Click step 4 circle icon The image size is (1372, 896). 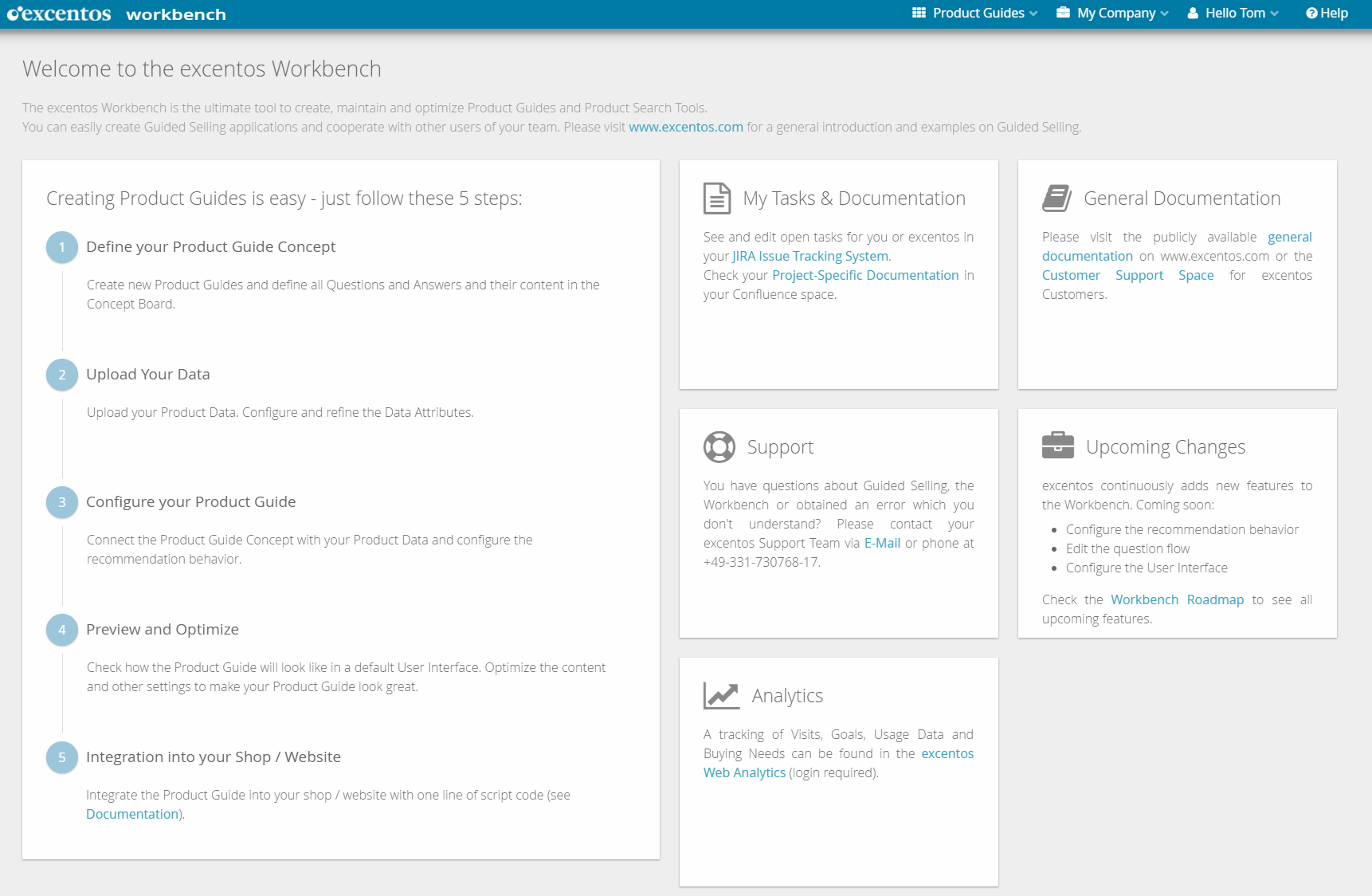coord(62,630)
